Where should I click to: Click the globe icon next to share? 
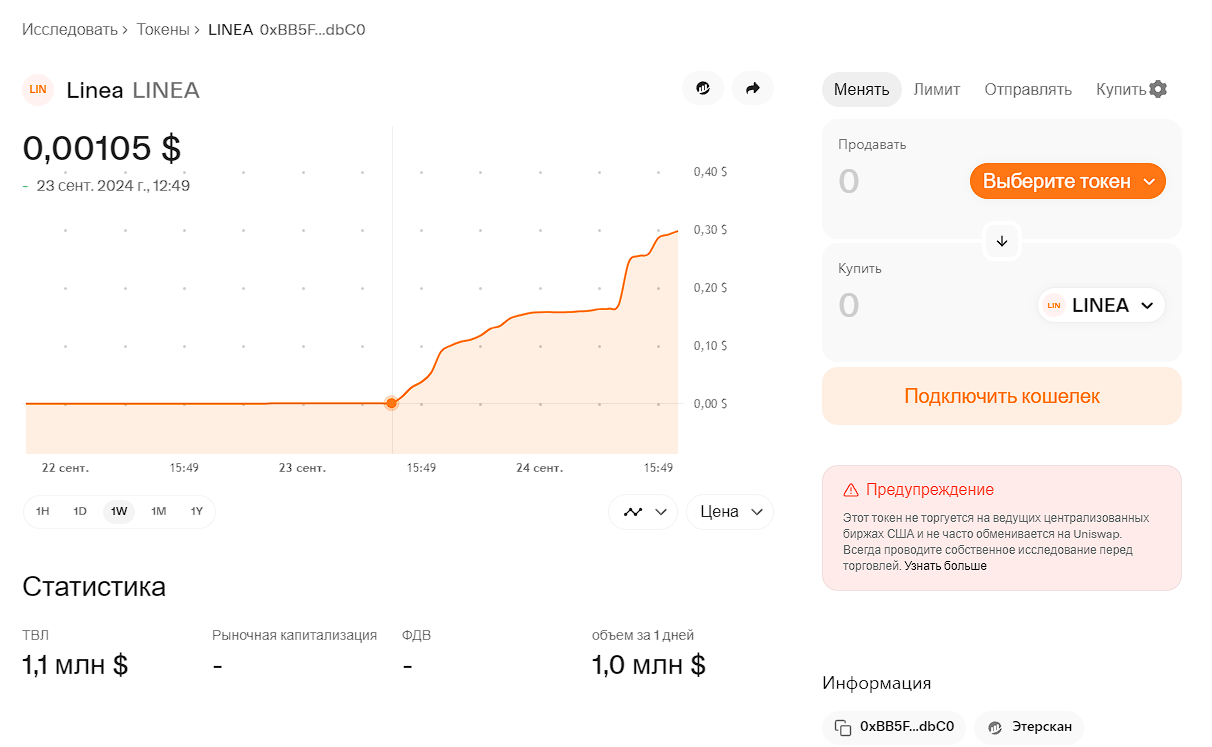coord(703,88)
